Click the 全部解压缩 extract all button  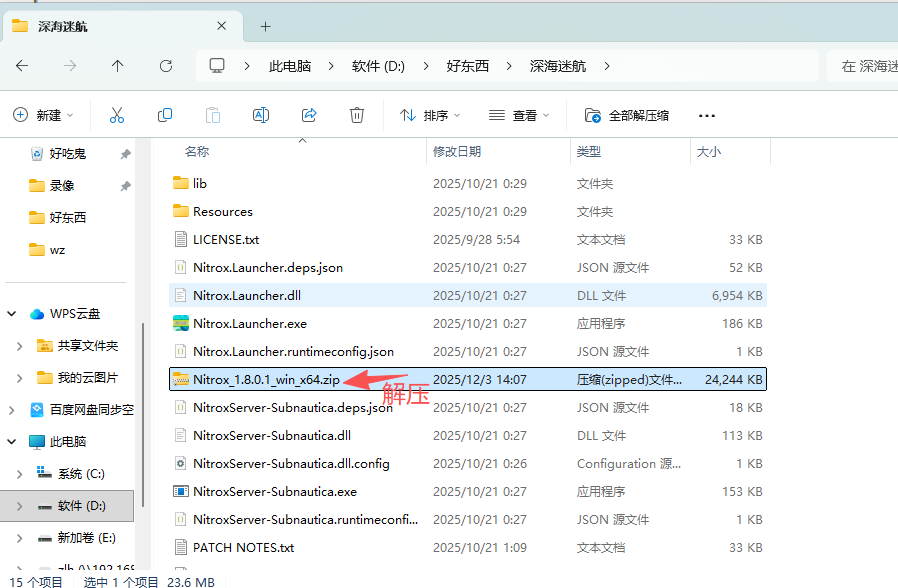[x=628, y=115]
